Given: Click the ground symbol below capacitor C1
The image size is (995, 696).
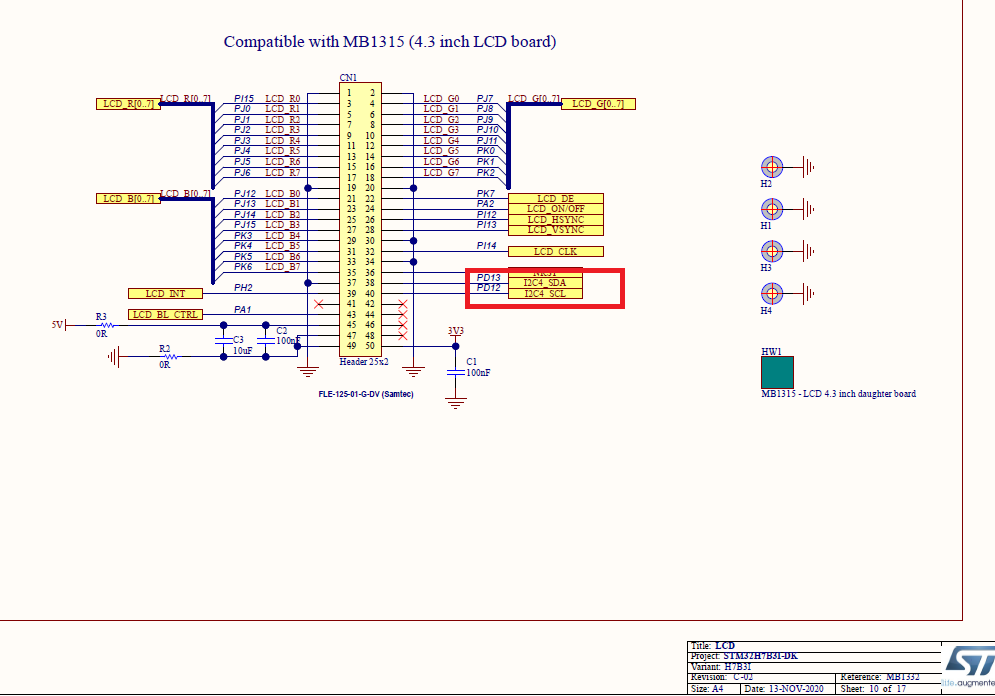Looking at the screenshot, I should pos(457,400).
